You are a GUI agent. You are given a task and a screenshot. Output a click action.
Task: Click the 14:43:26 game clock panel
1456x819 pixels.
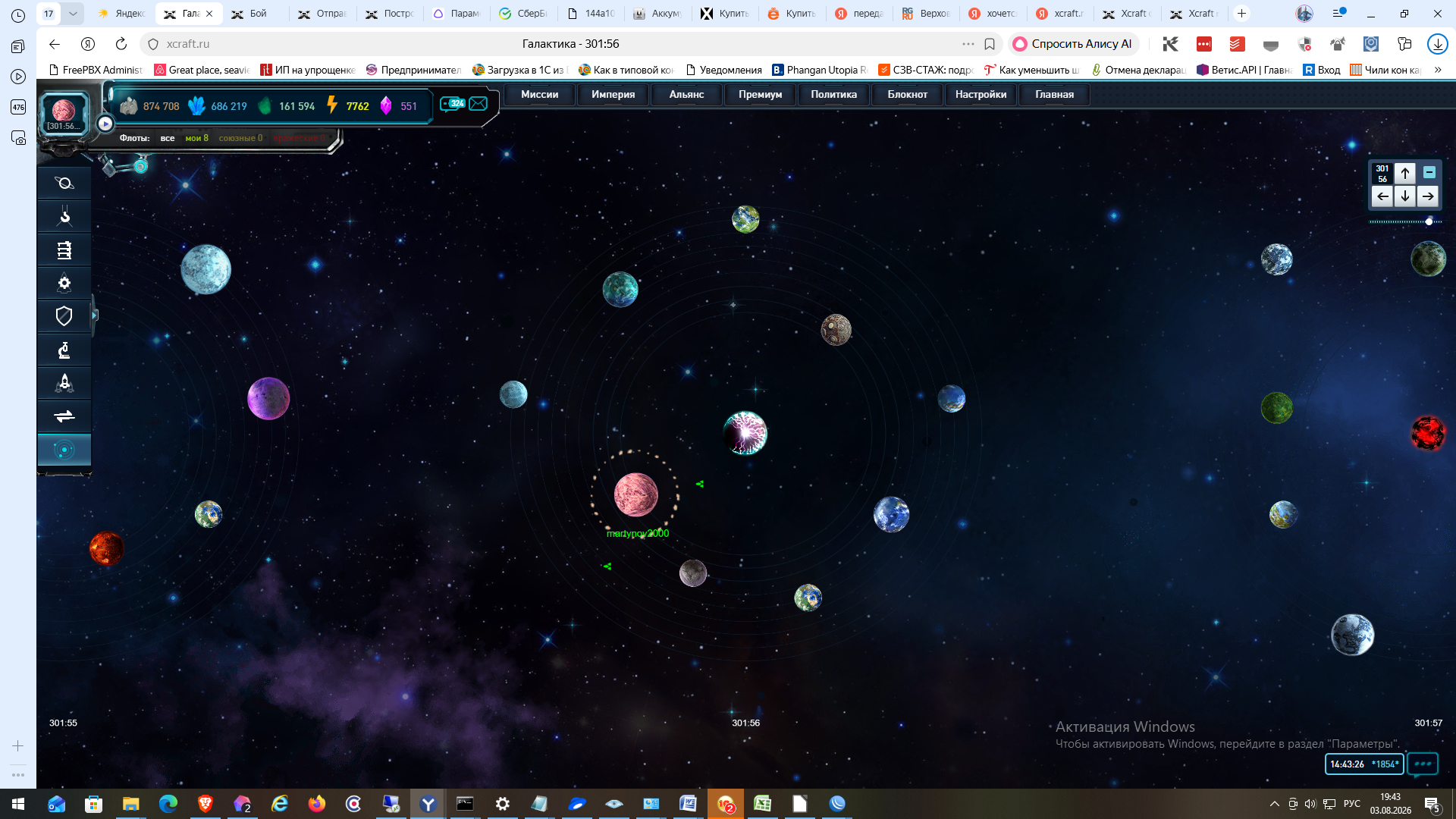1364,764
